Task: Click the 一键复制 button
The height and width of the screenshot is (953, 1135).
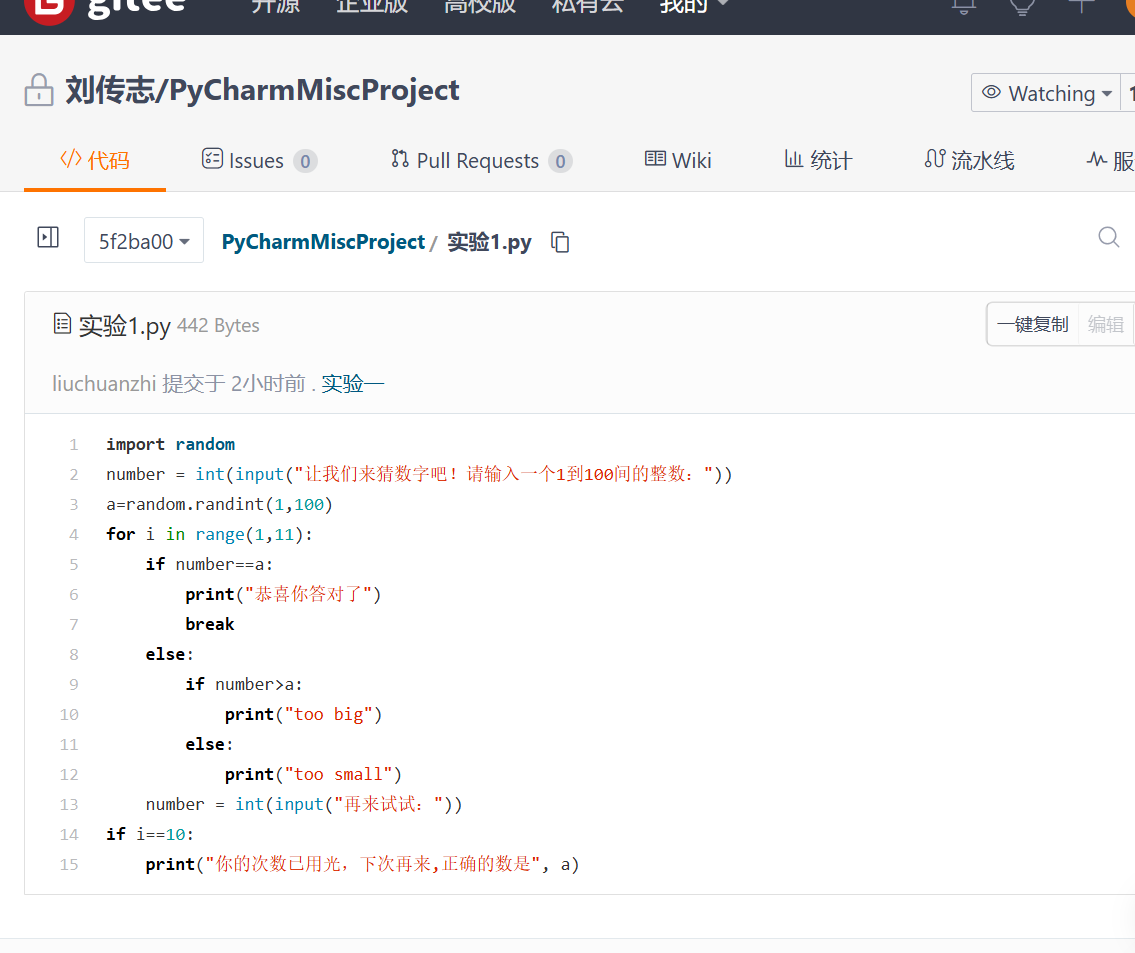Action: 1032,324
